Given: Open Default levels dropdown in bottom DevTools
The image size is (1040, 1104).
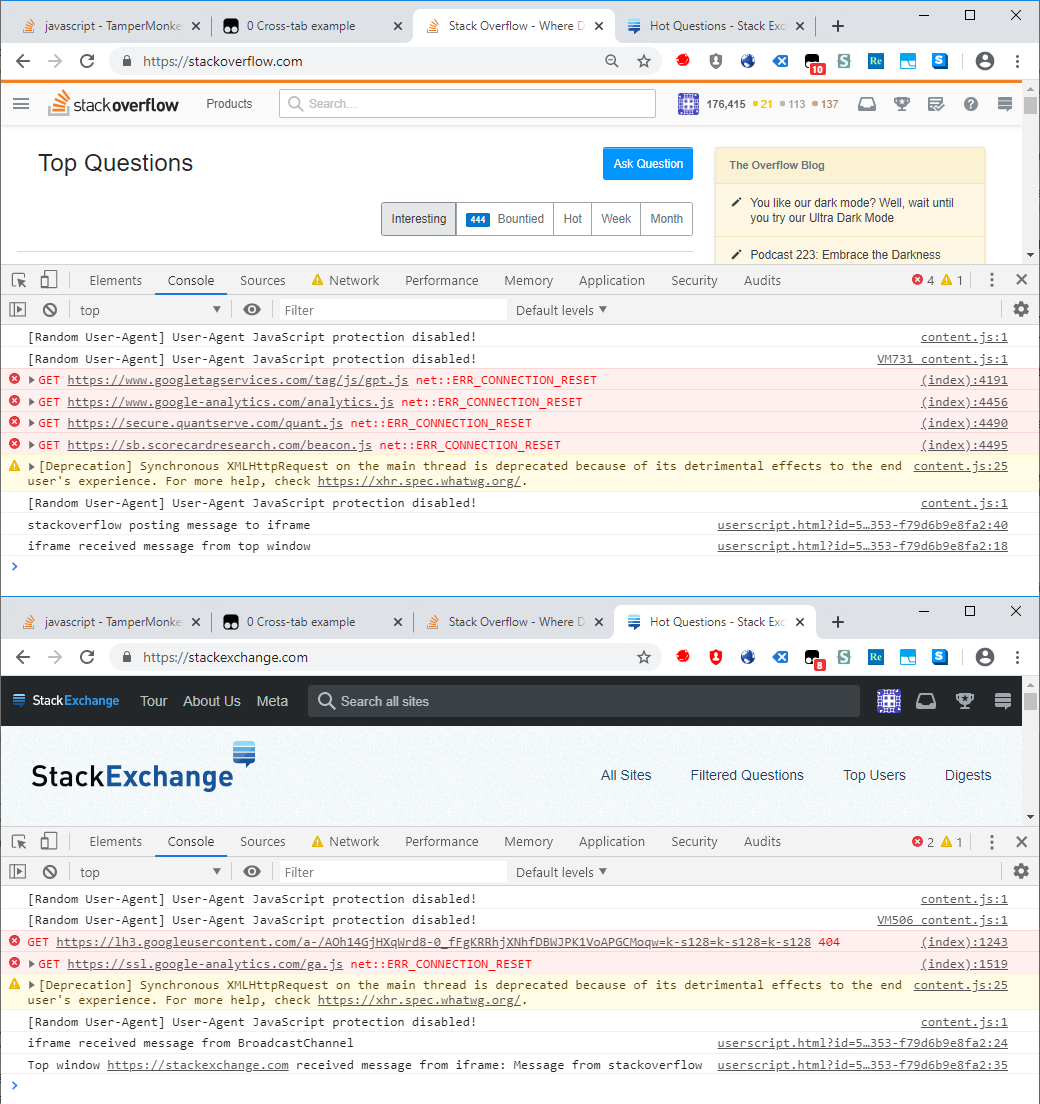Looking at the screenshot, I should coord(561,872).
